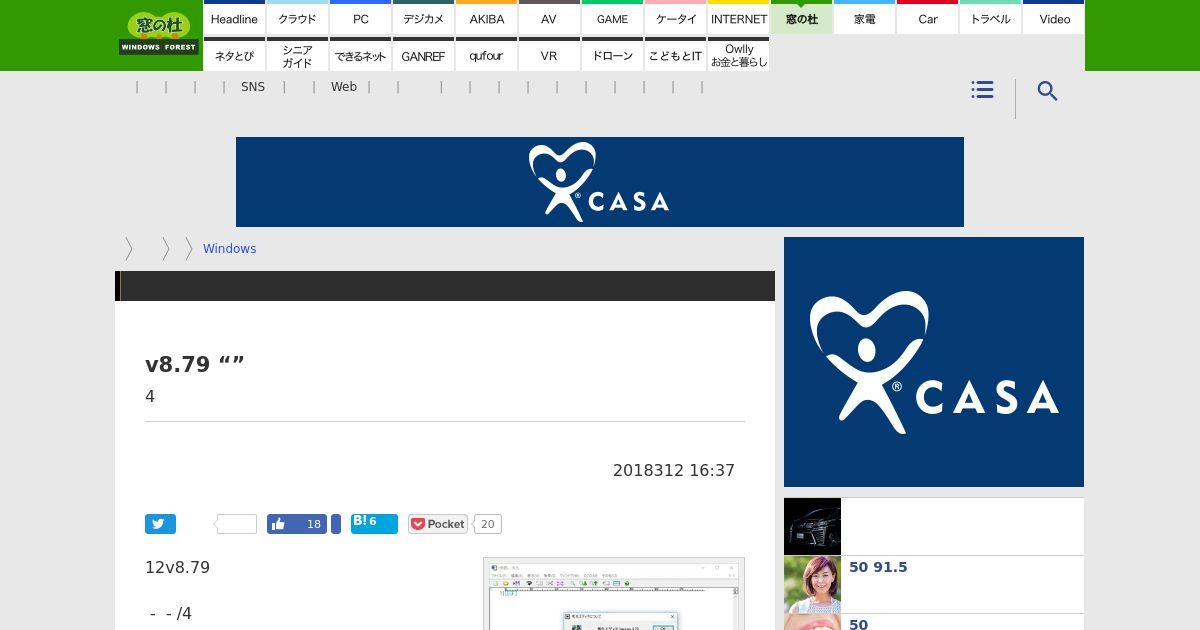Click the Hatena bookmark B! button
Screen dimensions: 1200x630
pyautogui.click(x=374, y=523)
